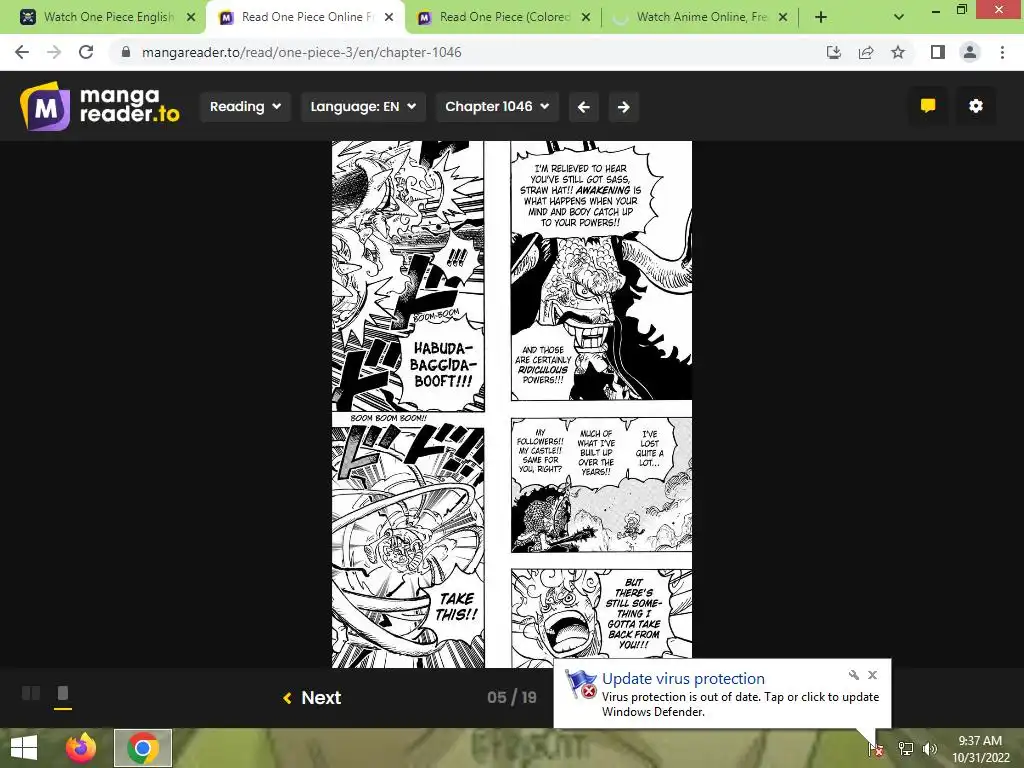The width and height of the screenshot is (1024, 768).
Task: Click the mangareader.to logo
Action: [100, 106]
